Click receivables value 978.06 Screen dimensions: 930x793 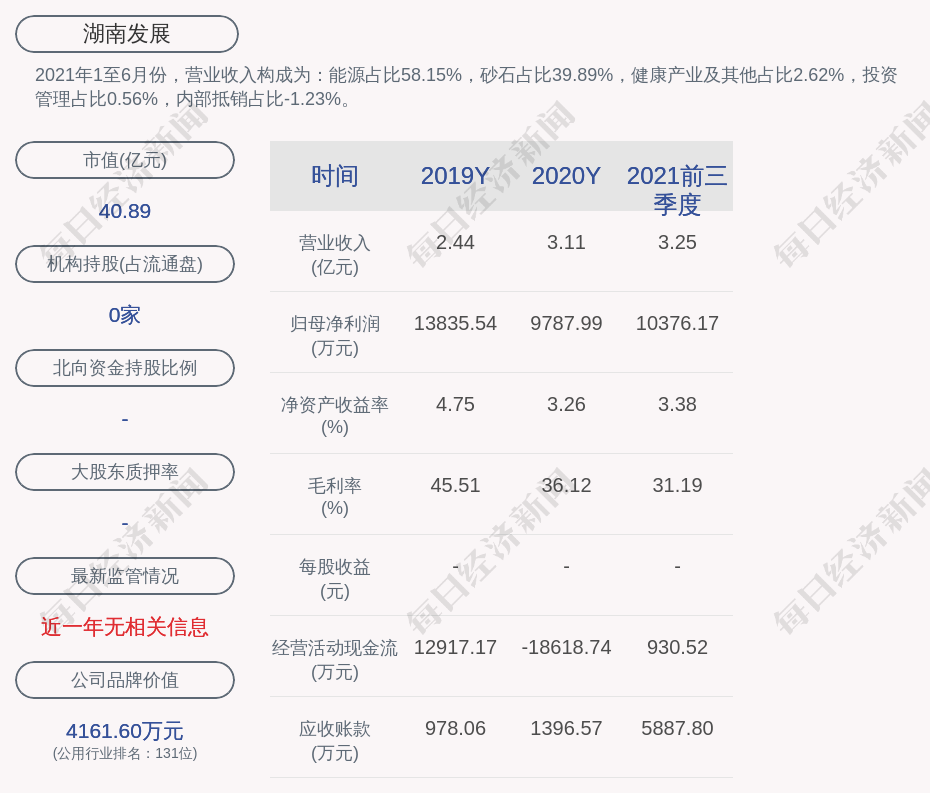coord(455,728)
